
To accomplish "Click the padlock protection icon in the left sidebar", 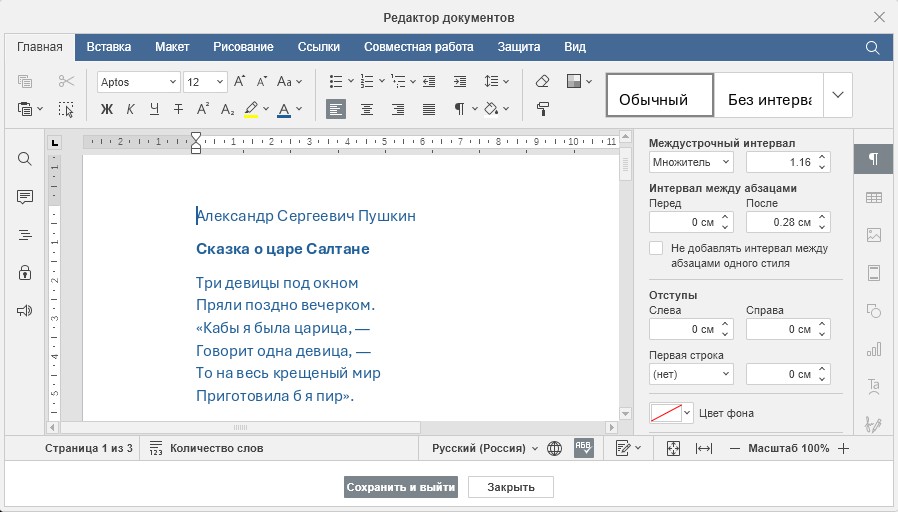I will tap(25, 273).
